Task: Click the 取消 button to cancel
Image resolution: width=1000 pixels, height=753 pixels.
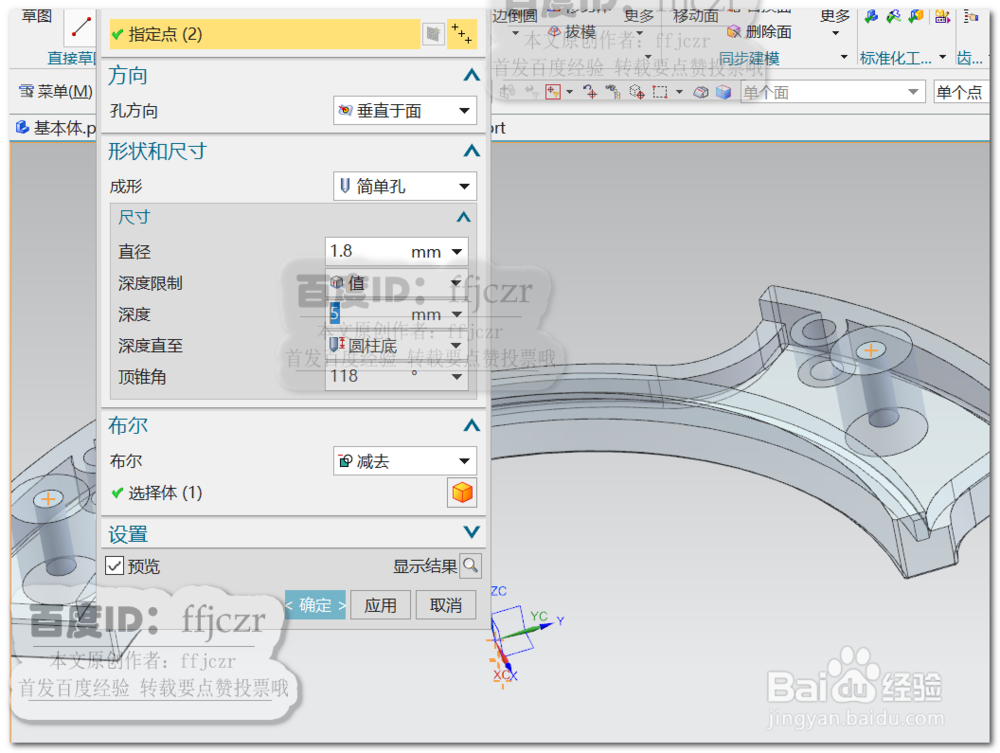Action: 445,604
